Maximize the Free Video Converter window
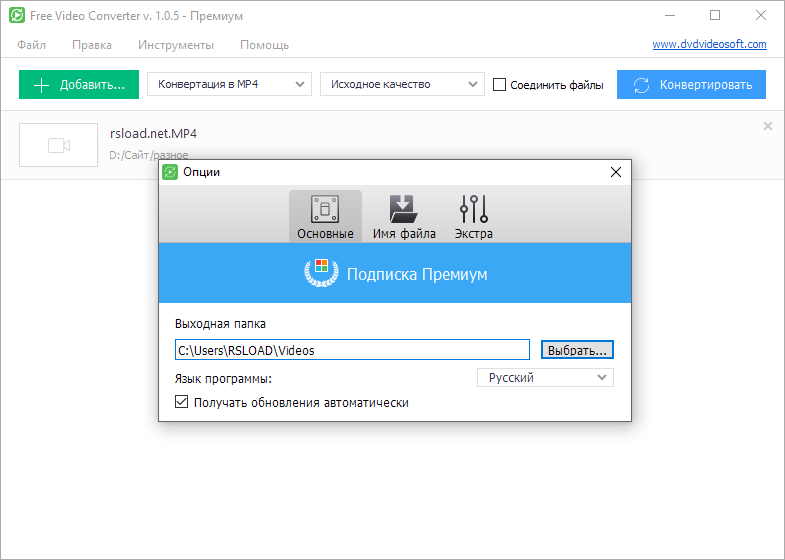The width and height of the screenshot is (785, 560). pos(715,16)
